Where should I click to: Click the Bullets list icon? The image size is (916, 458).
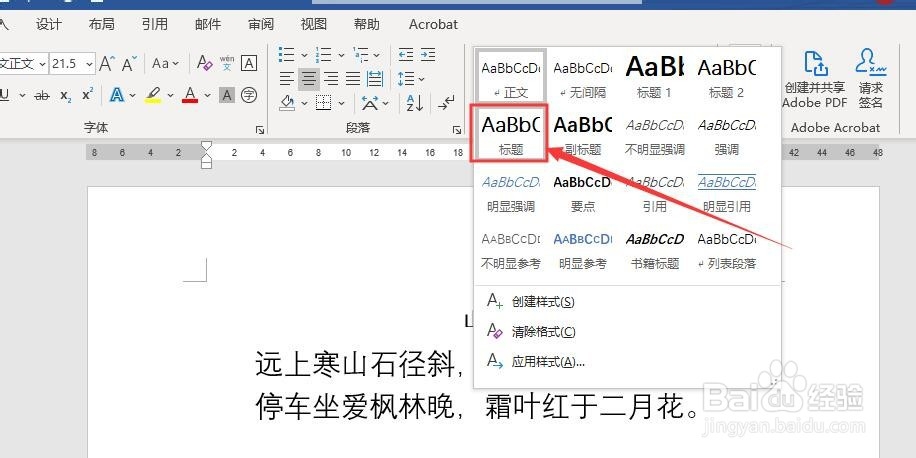click(286, 55)
